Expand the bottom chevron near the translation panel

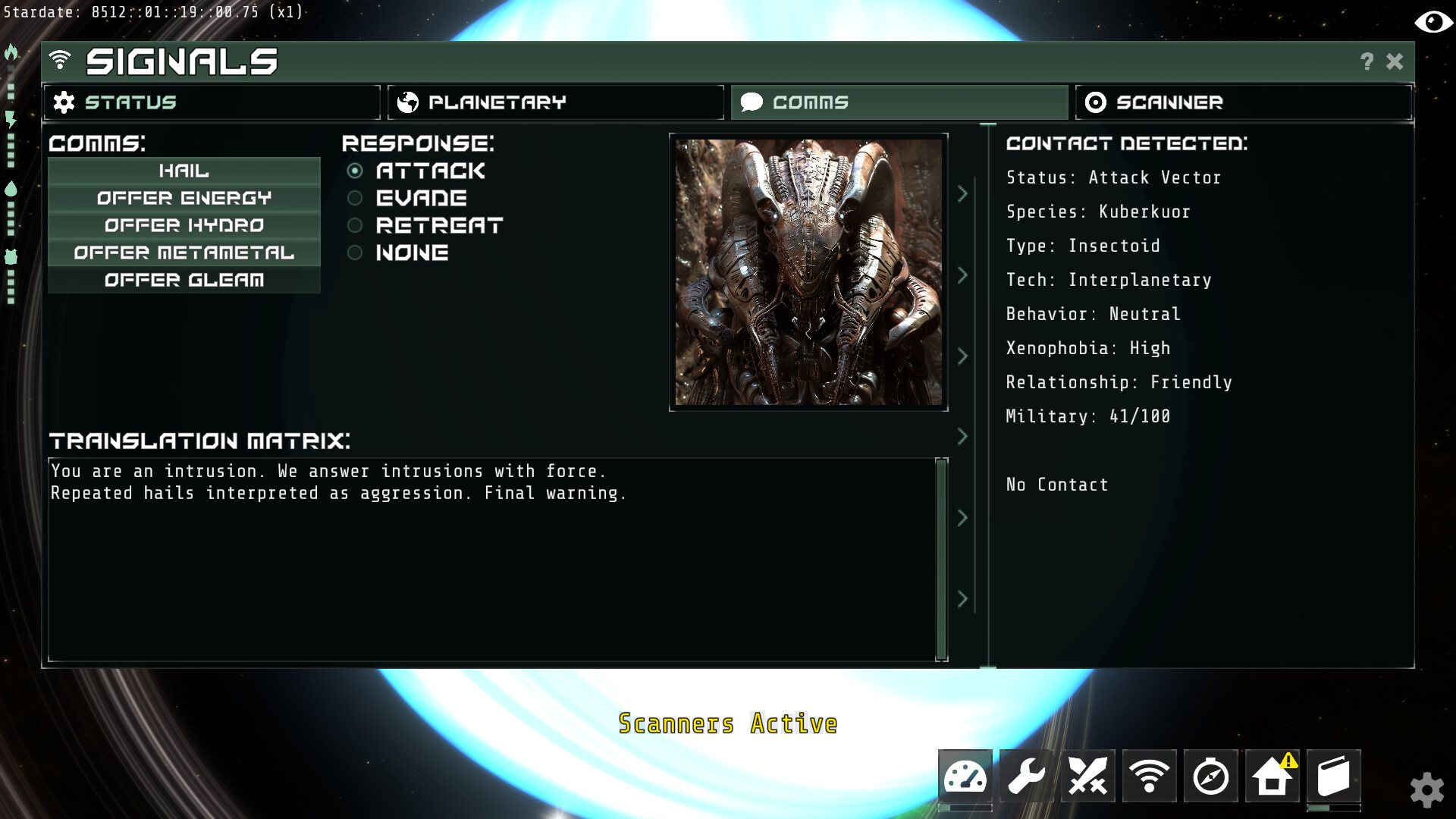pos(963,597)
